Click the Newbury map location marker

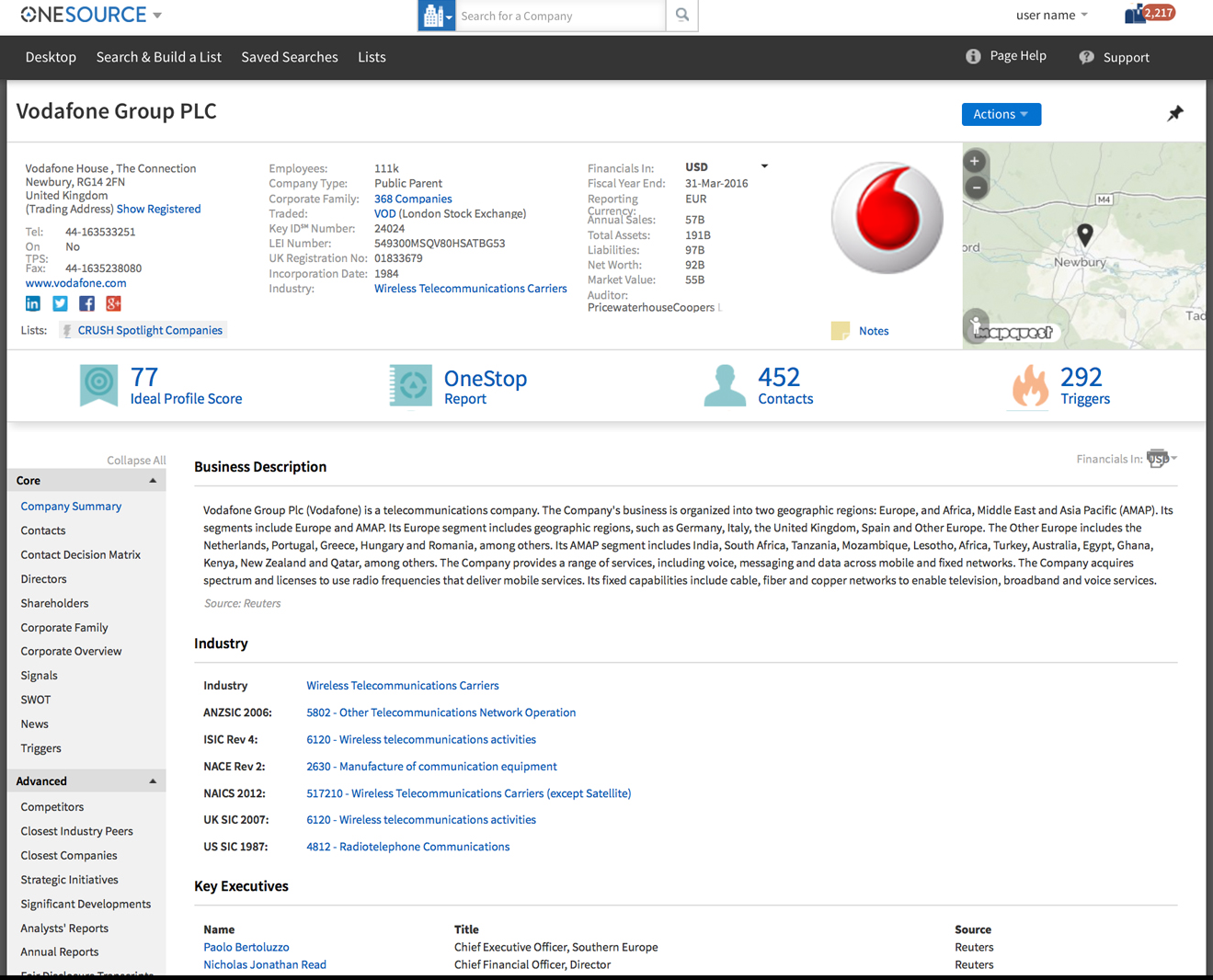pyautogui.click(x=1085, y=235)
